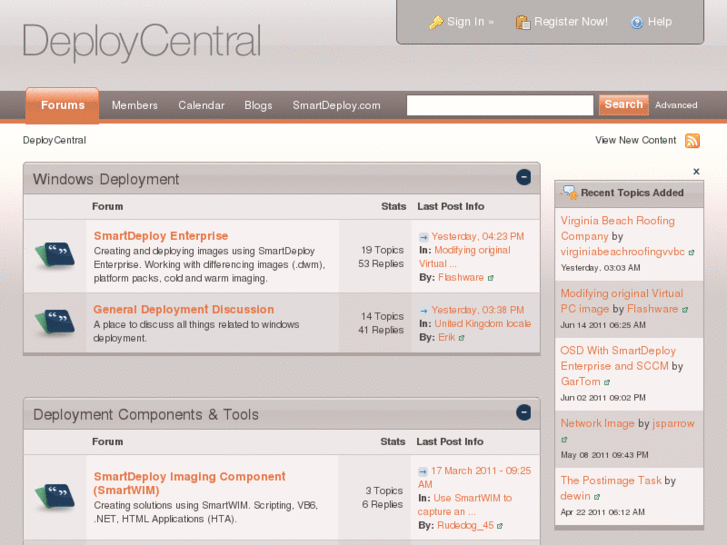Go to last post arrow for Yesterday 04:23 PM
Image resolution: width=727 pixels, height=545 pixels.
[423, 237]
